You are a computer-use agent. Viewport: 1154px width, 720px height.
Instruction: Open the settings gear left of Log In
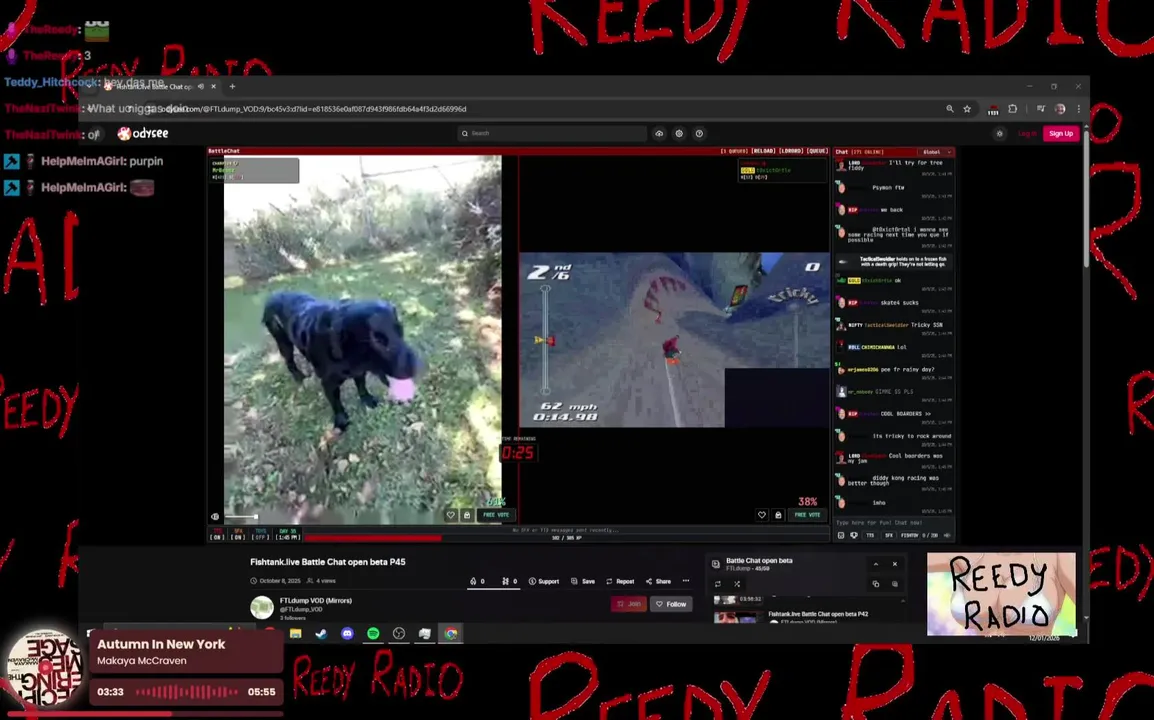point(999,133)
